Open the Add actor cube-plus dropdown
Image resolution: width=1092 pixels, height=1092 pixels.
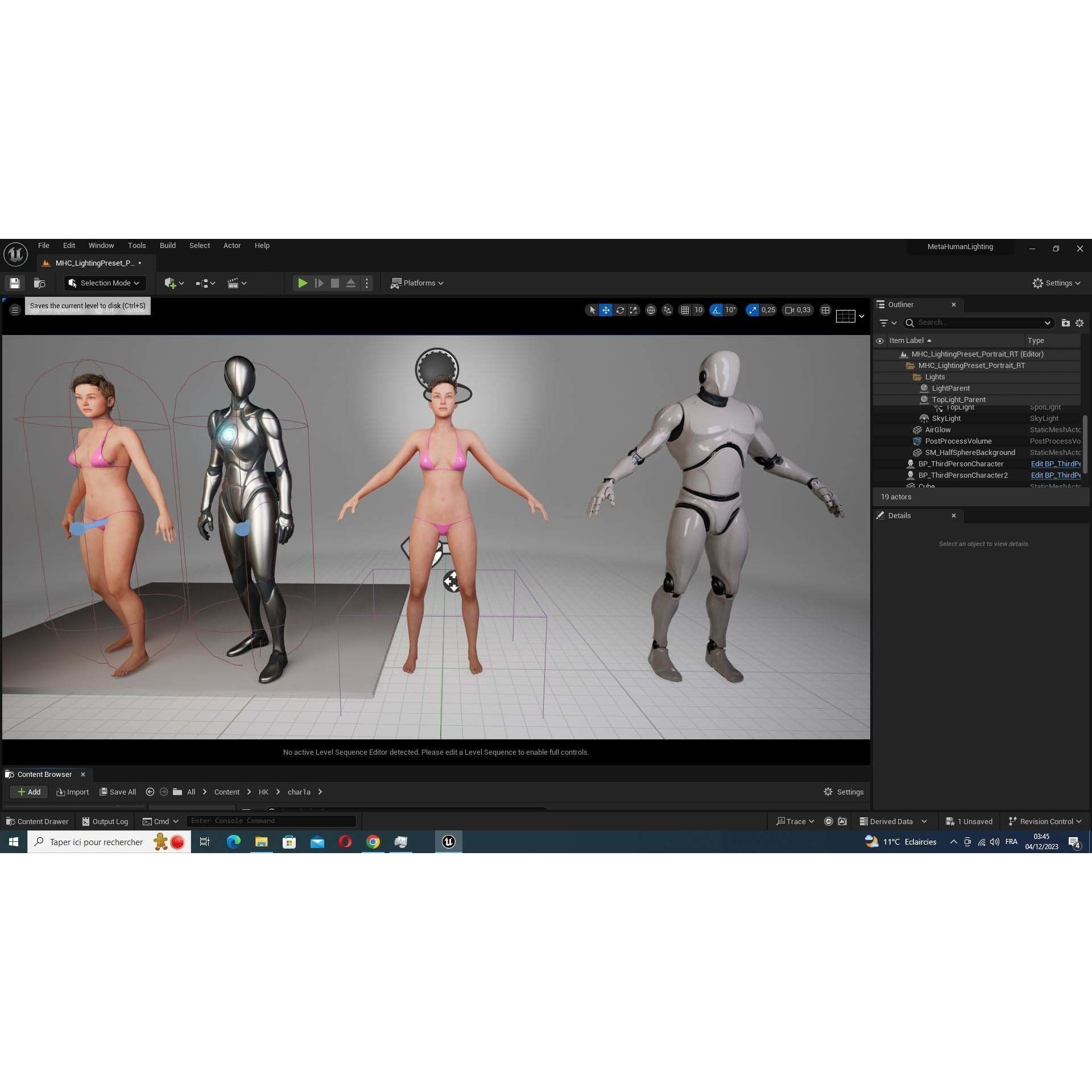click(173, 283)
